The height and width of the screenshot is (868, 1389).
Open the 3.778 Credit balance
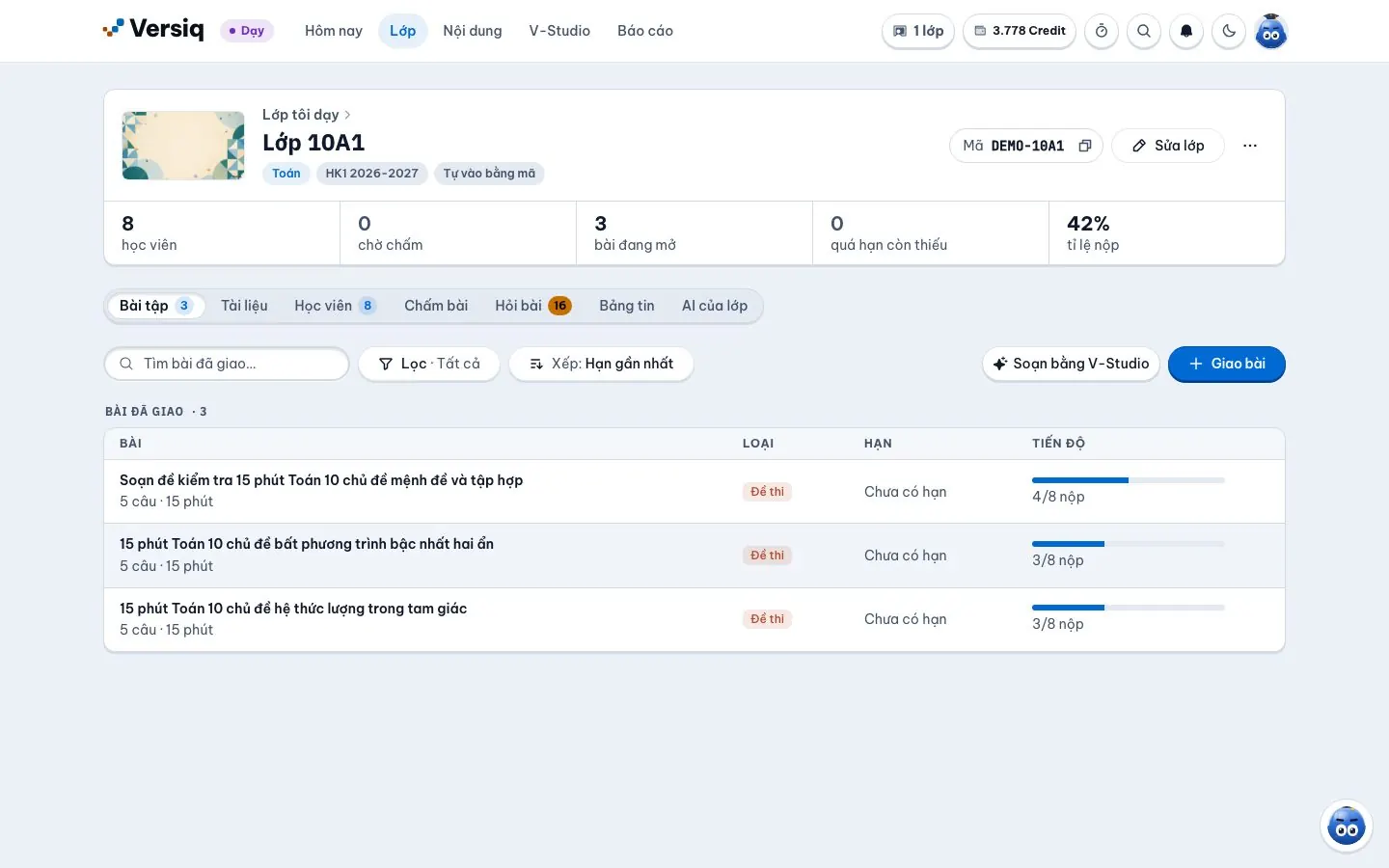(1020, 31)
